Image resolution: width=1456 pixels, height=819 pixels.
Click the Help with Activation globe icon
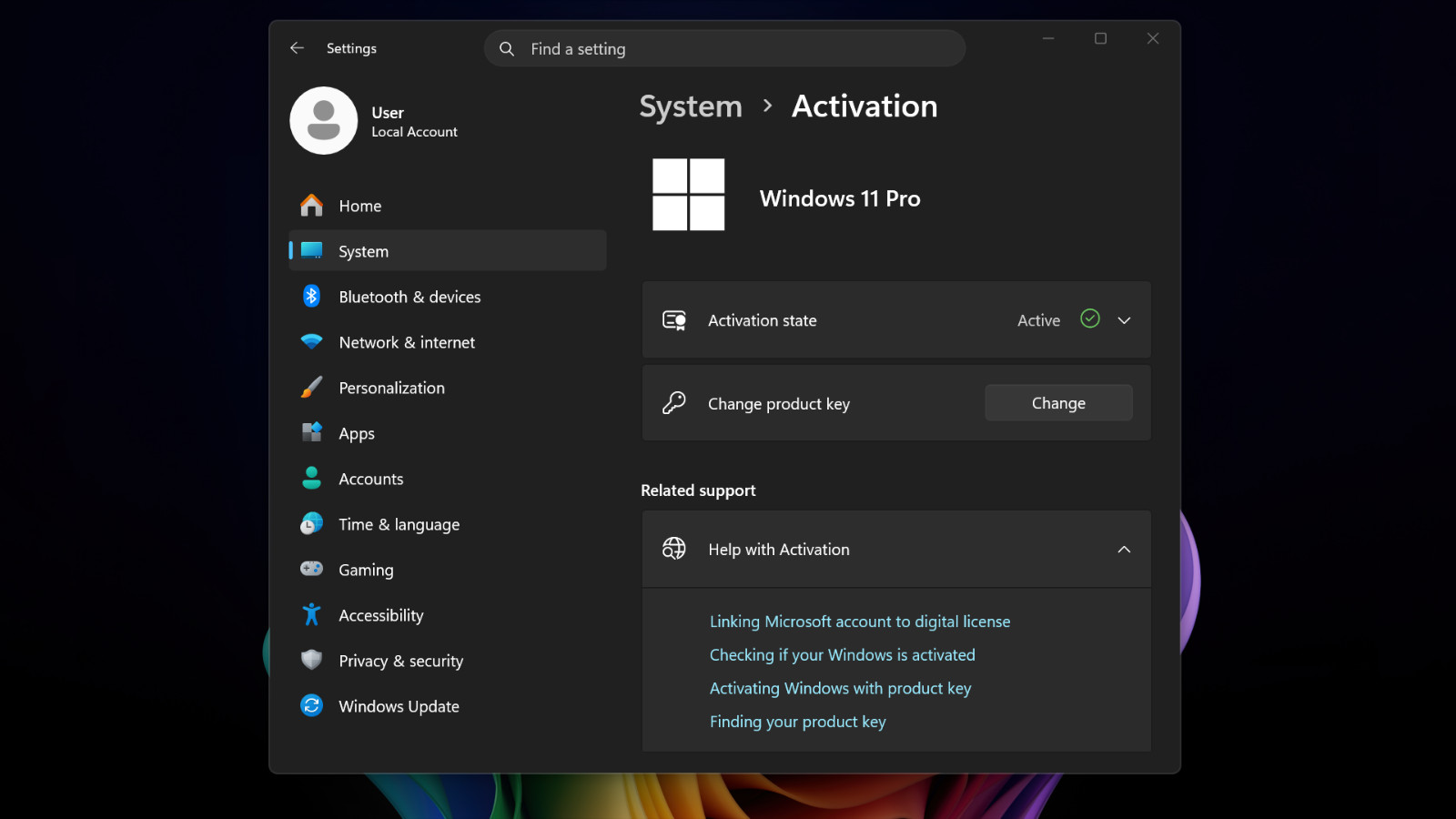[x=674, y=549]
